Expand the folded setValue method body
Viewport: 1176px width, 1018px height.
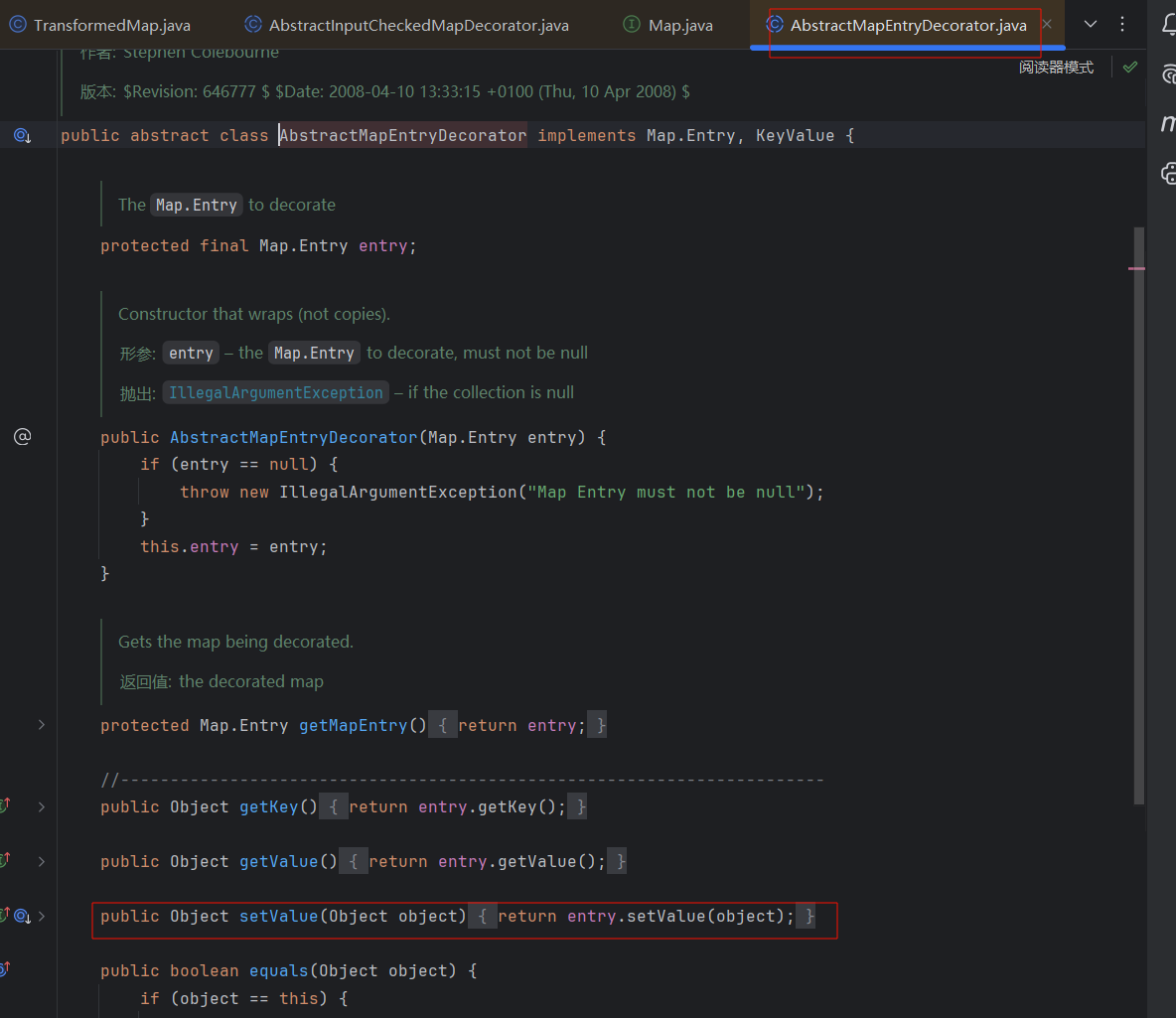pyautogui.click(x=41, y=916)
